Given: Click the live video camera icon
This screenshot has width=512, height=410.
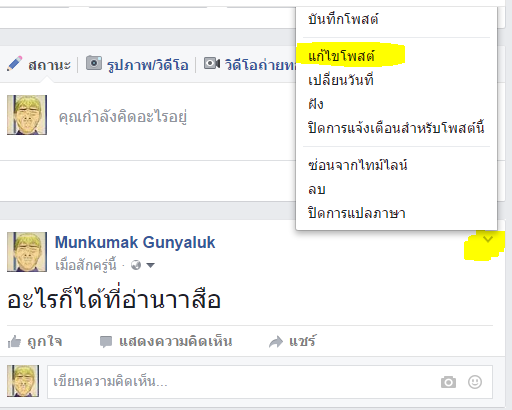Looking at the screenshot, I should point(212,63).
